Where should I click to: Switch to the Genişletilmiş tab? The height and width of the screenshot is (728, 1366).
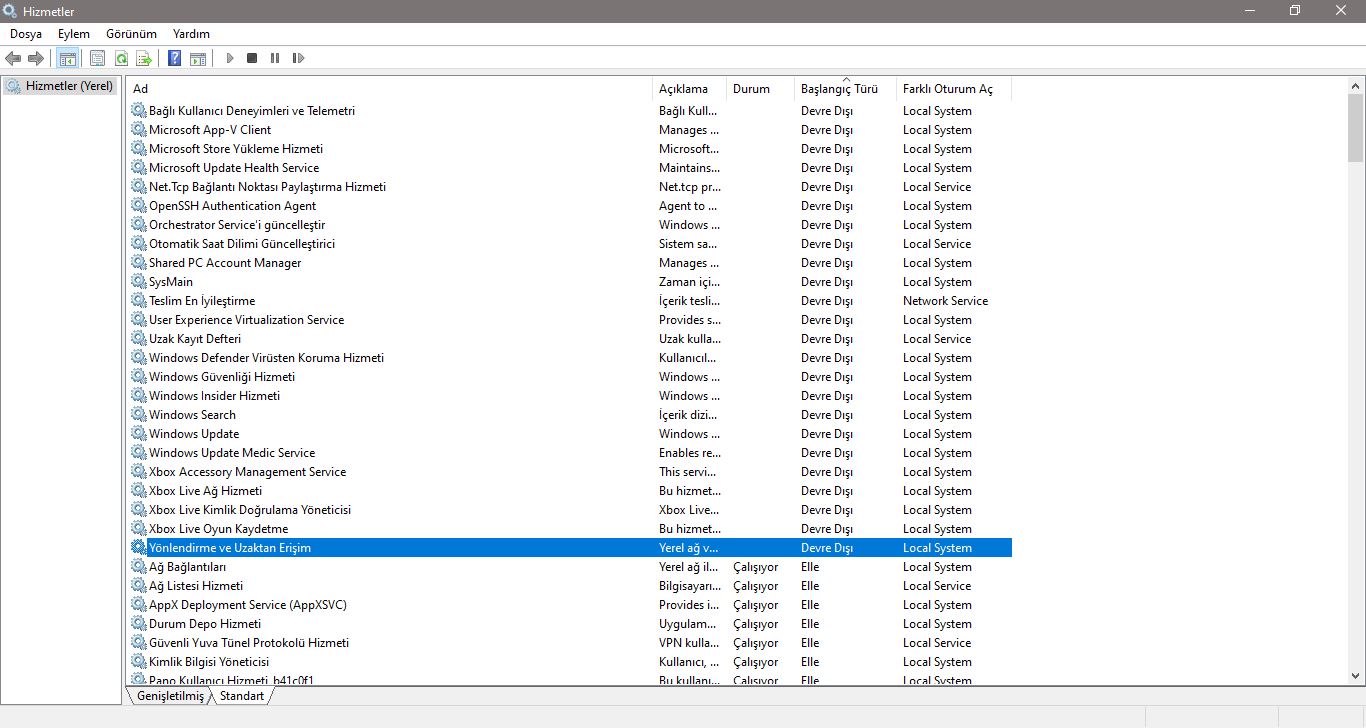(170, 696)
